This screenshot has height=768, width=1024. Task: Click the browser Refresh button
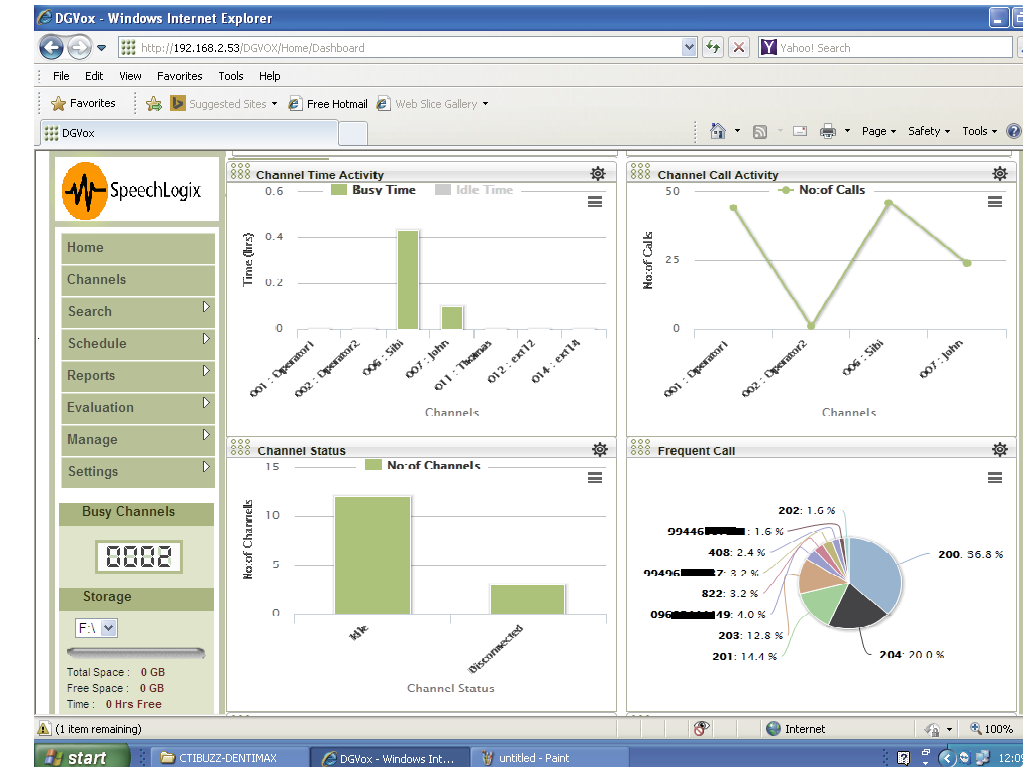(713, 47)
